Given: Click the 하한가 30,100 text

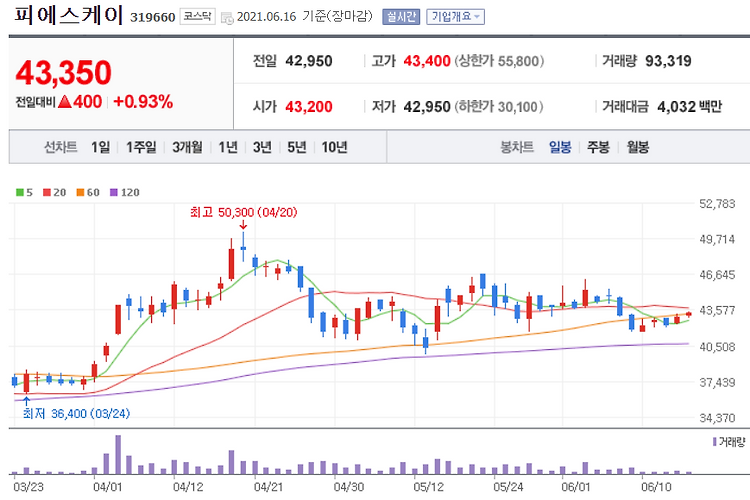Looking at the screenshot, I should [499, 106].
